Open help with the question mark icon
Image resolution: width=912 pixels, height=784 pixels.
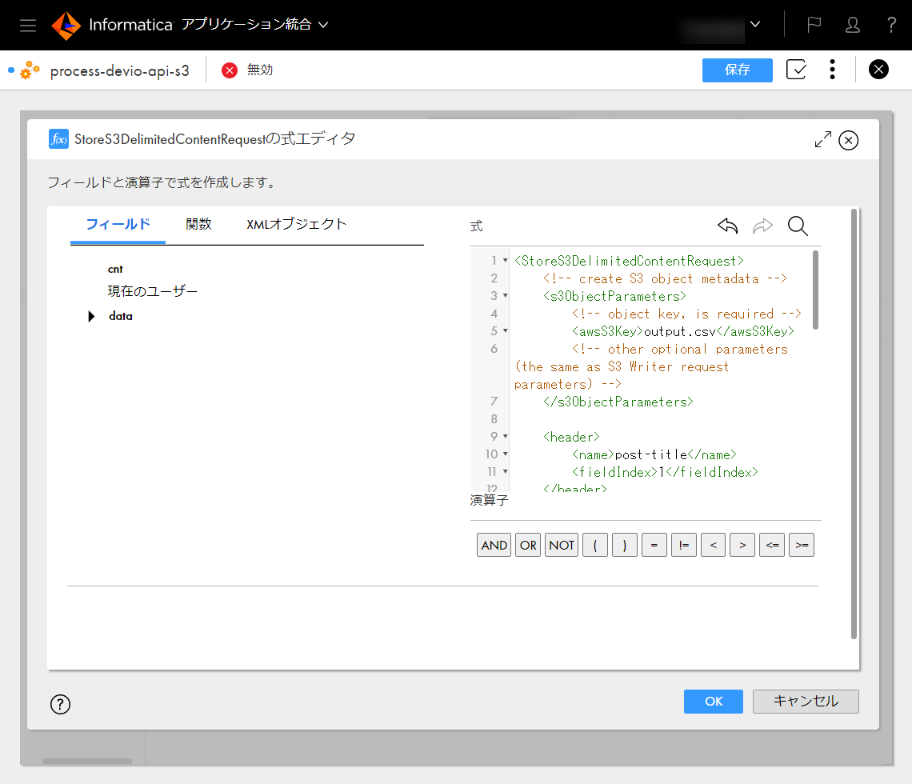click(892, 25)
